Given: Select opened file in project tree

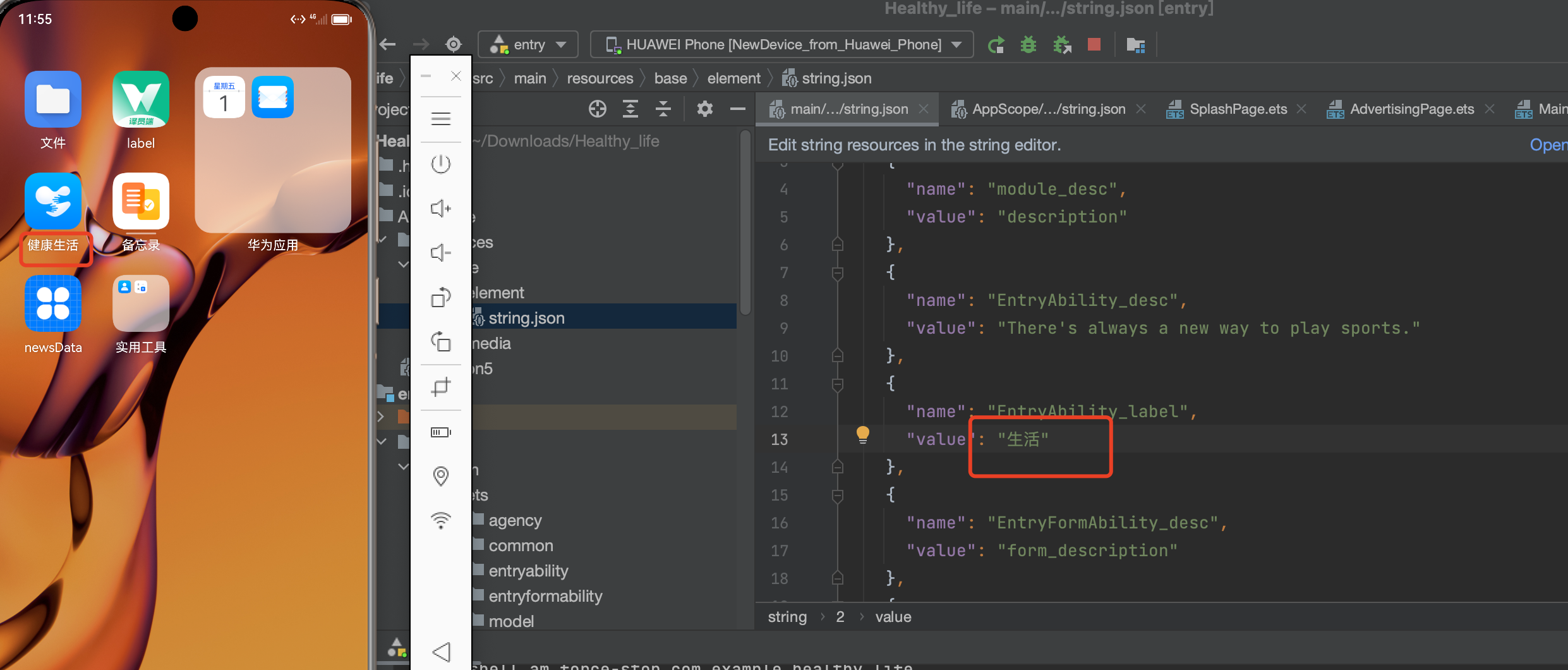Looking at the screenshot, I should click(x=597, y=109).
